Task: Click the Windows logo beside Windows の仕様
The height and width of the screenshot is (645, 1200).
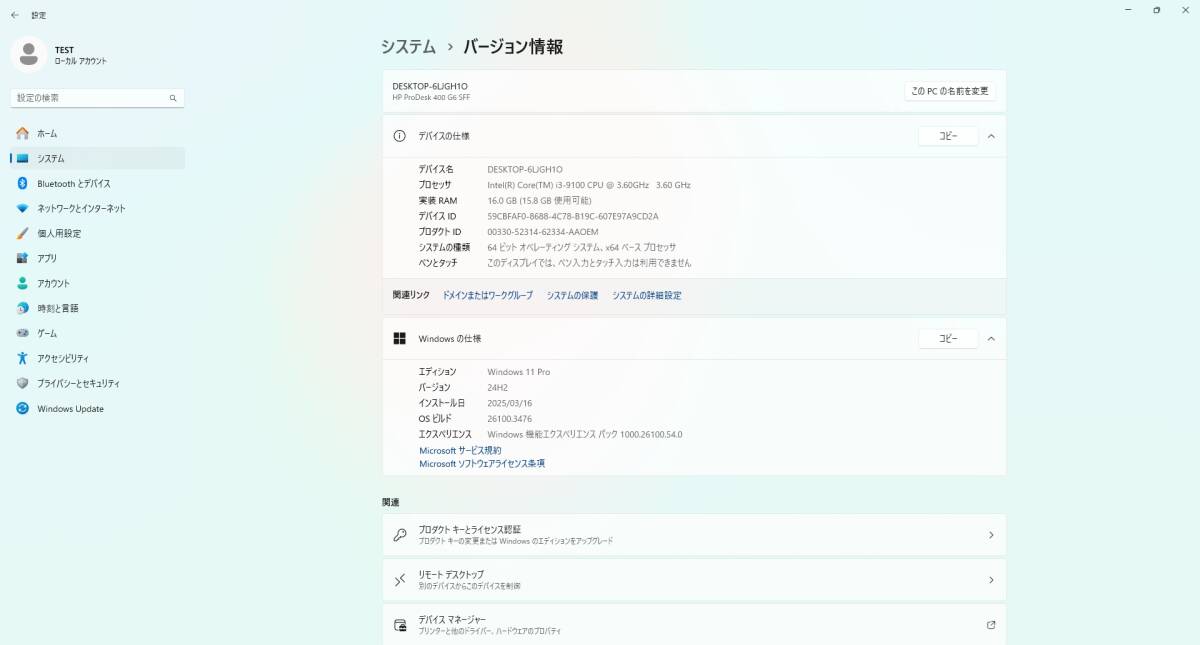Action: tap(399, 339)
